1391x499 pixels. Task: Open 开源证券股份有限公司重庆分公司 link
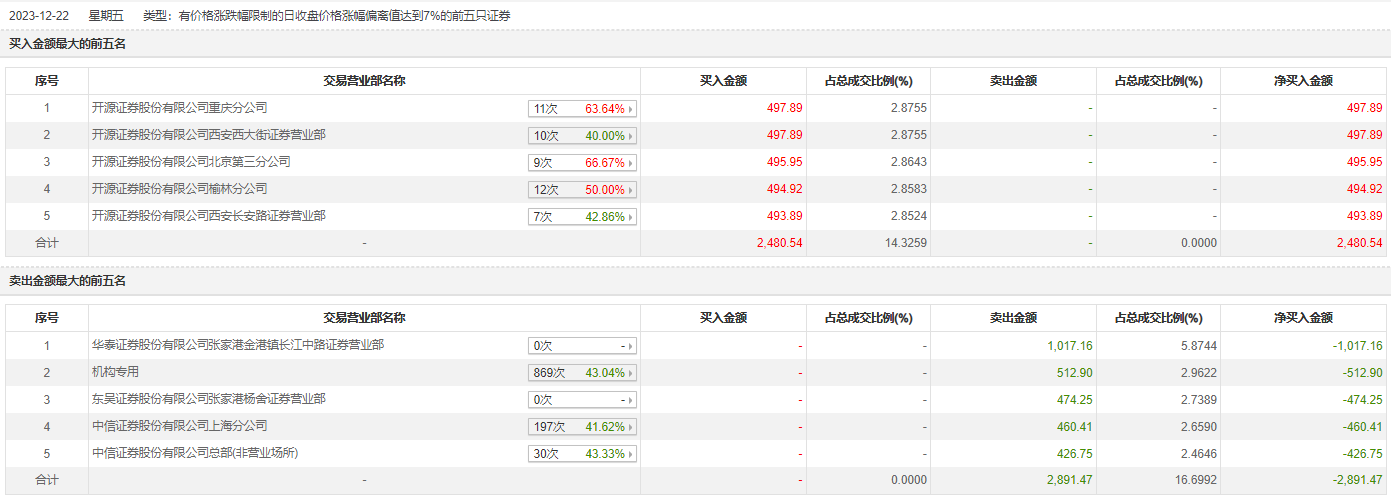(x=179, y=108)
